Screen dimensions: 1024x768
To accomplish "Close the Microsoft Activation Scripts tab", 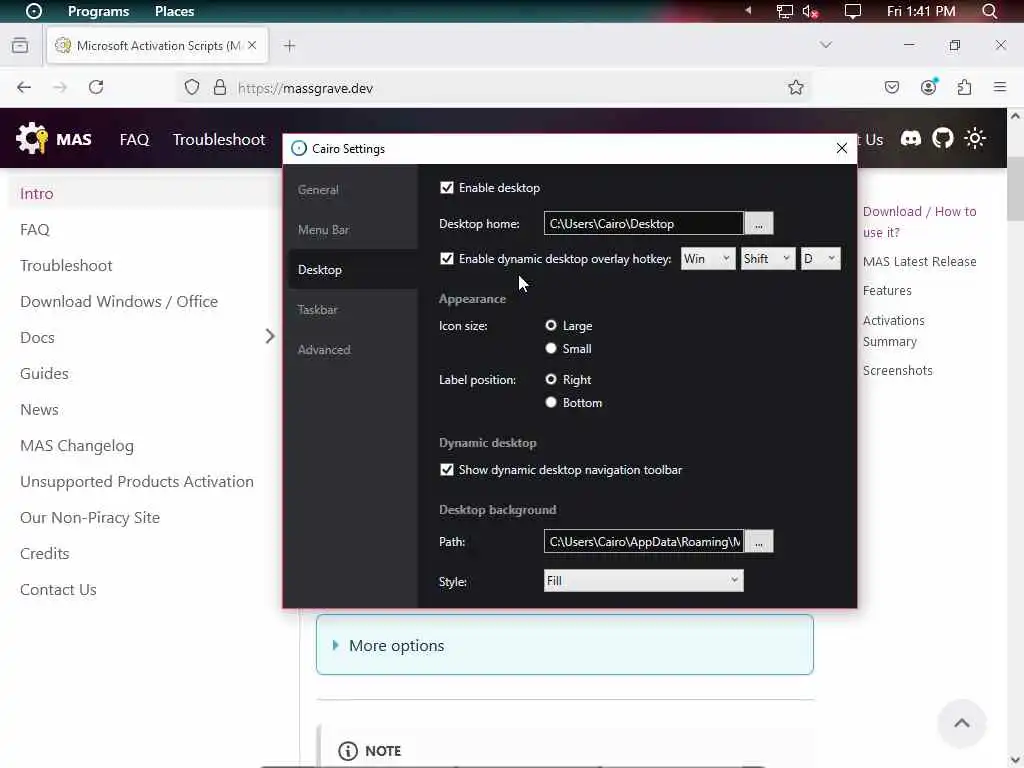I will pos(252,45).
